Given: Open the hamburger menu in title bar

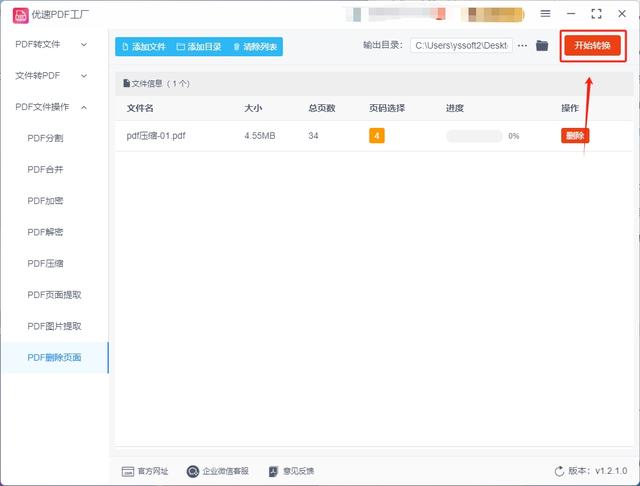Looking at the screenshot, I should [545, 13].
